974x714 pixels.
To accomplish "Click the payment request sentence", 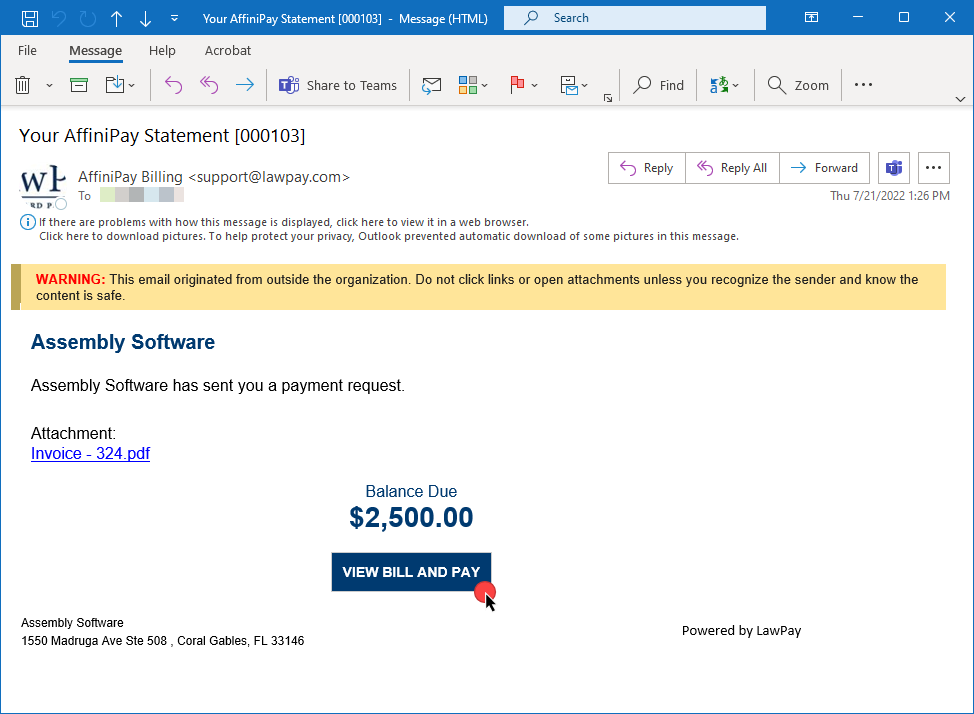I will (218, 386).
